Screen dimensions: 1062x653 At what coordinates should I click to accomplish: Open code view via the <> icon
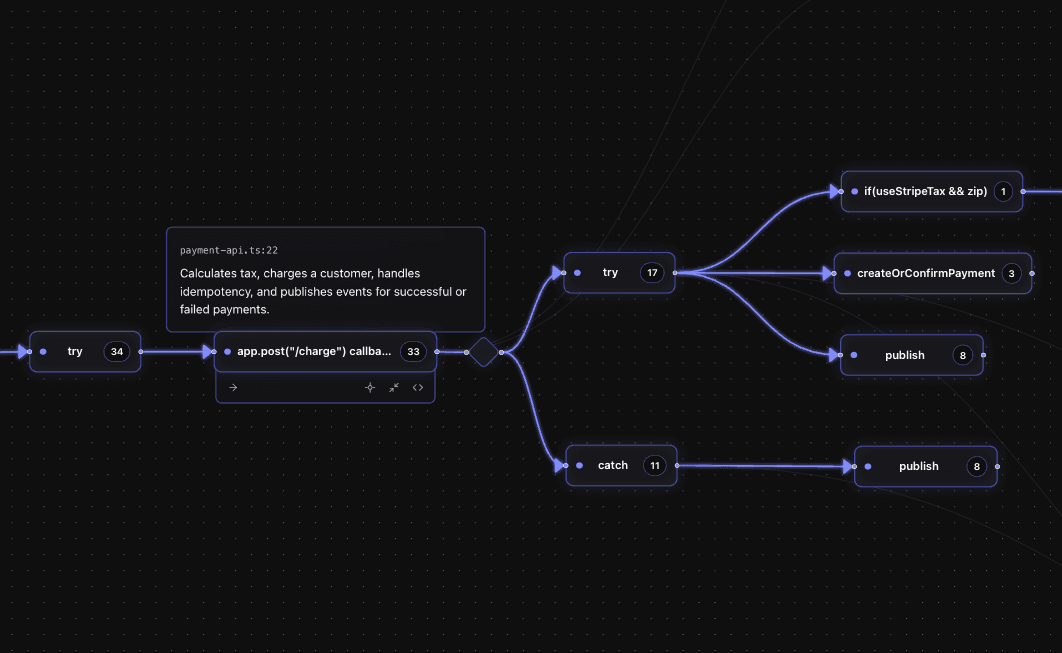coord(418,387)
